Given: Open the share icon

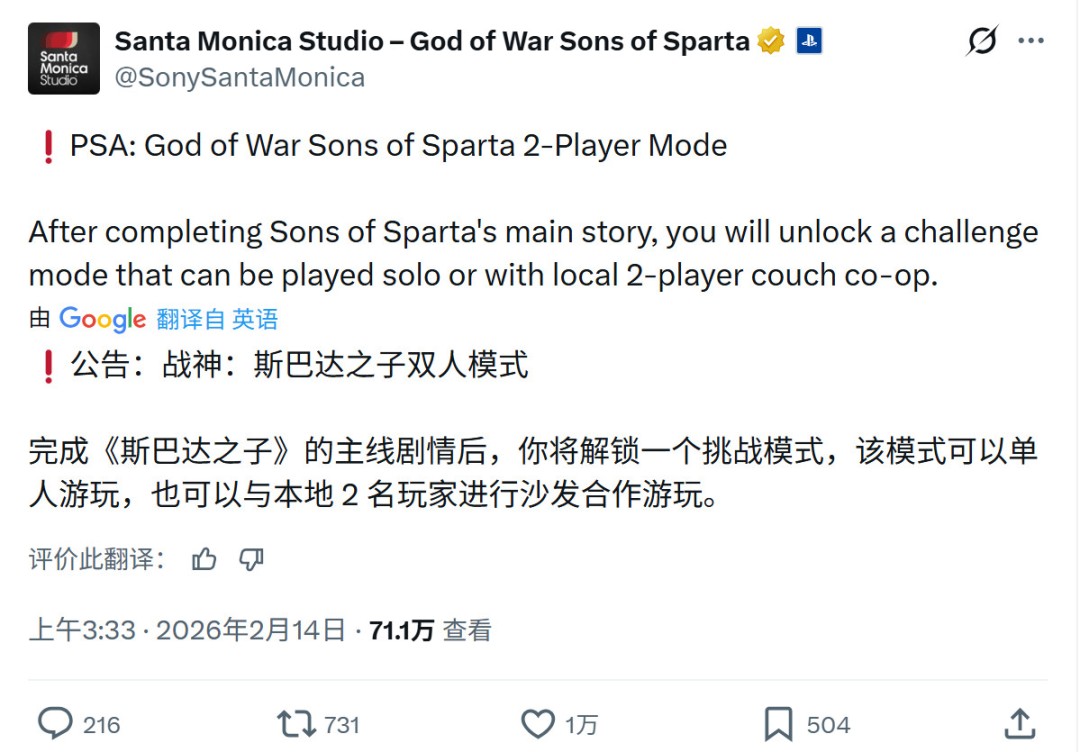Looking at the screenshot, I should [x=1021, y=723].
